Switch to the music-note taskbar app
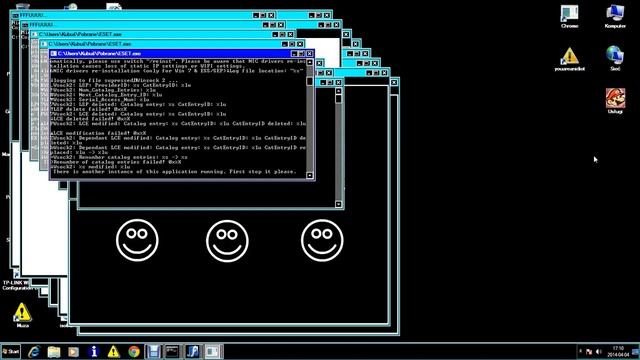Image resolution: width=640 pixels, height=360 pixels. point(193,351)
